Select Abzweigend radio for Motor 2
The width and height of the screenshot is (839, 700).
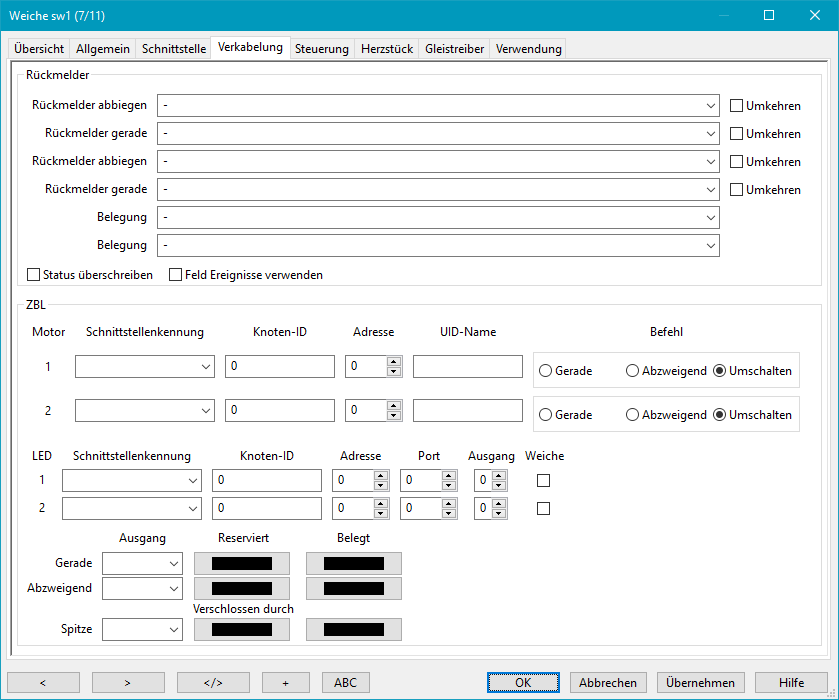click(x=633, y=415)
